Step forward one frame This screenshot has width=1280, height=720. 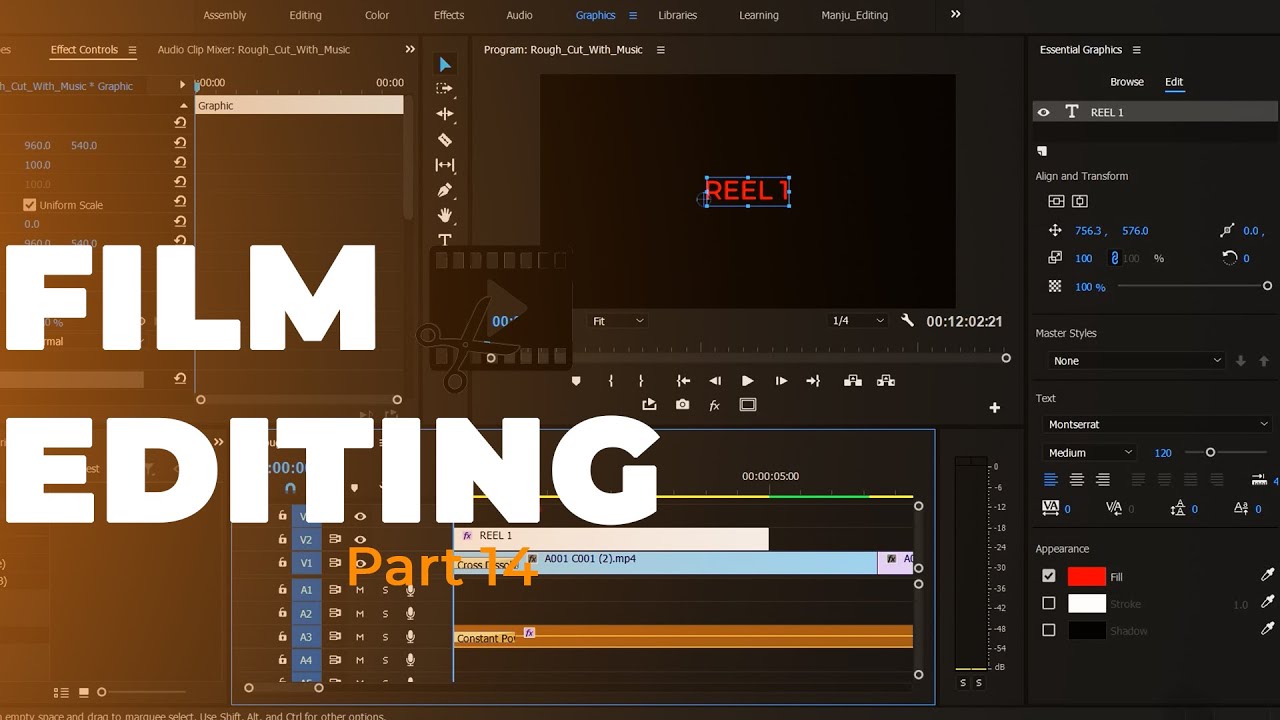pyautogui.click(x=781, y=381)
